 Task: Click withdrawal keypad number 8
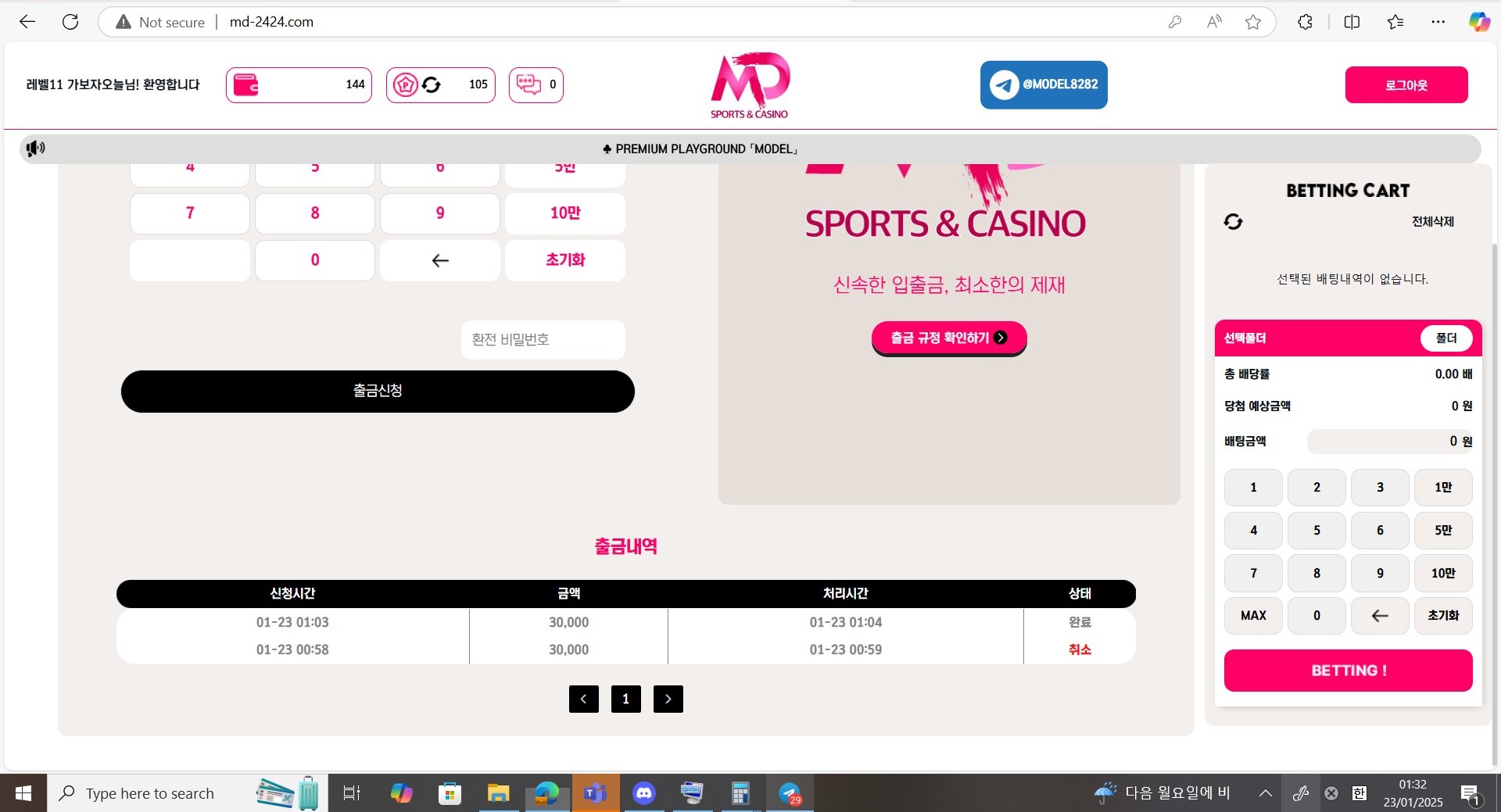315,213
